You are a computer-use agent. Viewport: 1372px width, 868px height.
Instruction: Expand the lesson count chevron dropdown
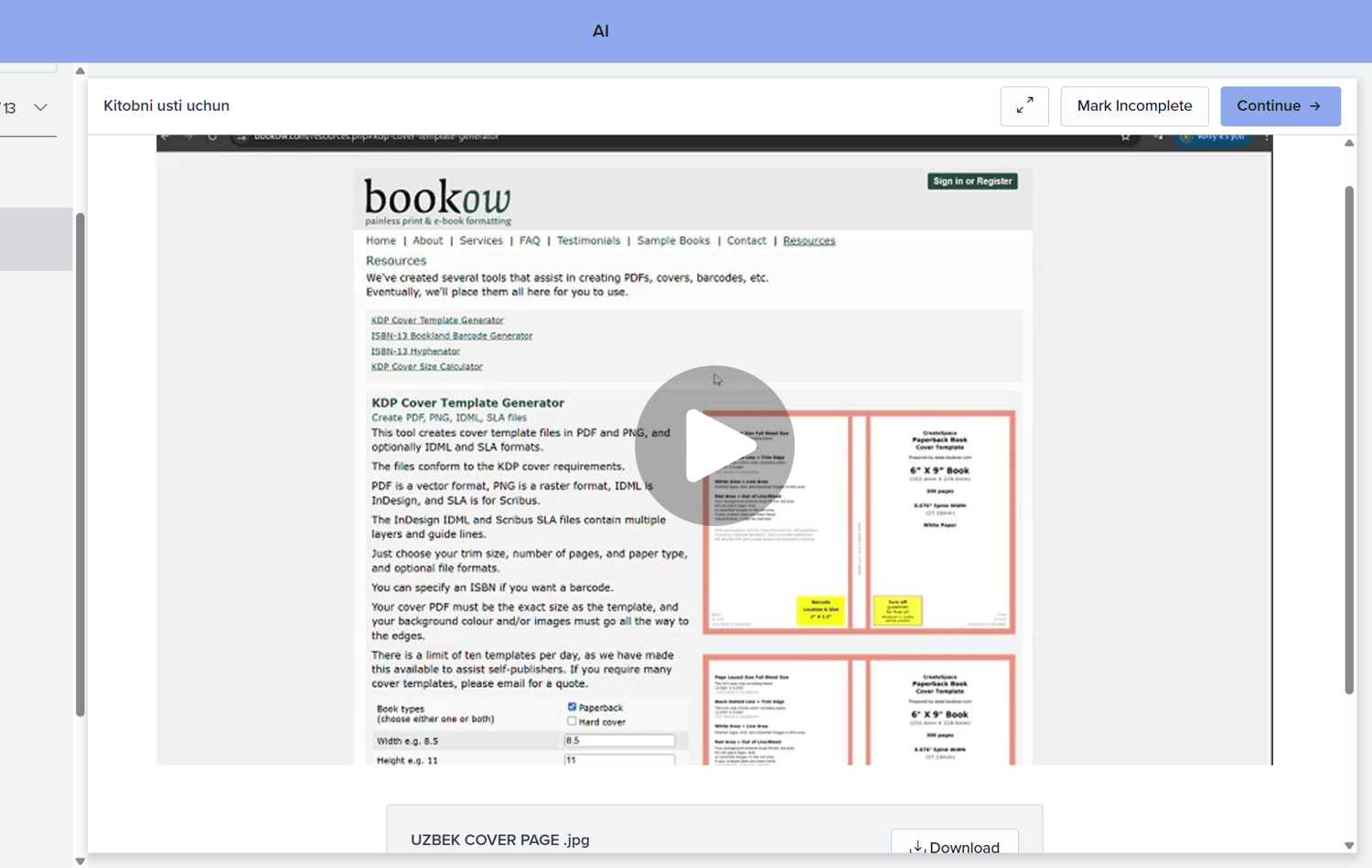41,107
